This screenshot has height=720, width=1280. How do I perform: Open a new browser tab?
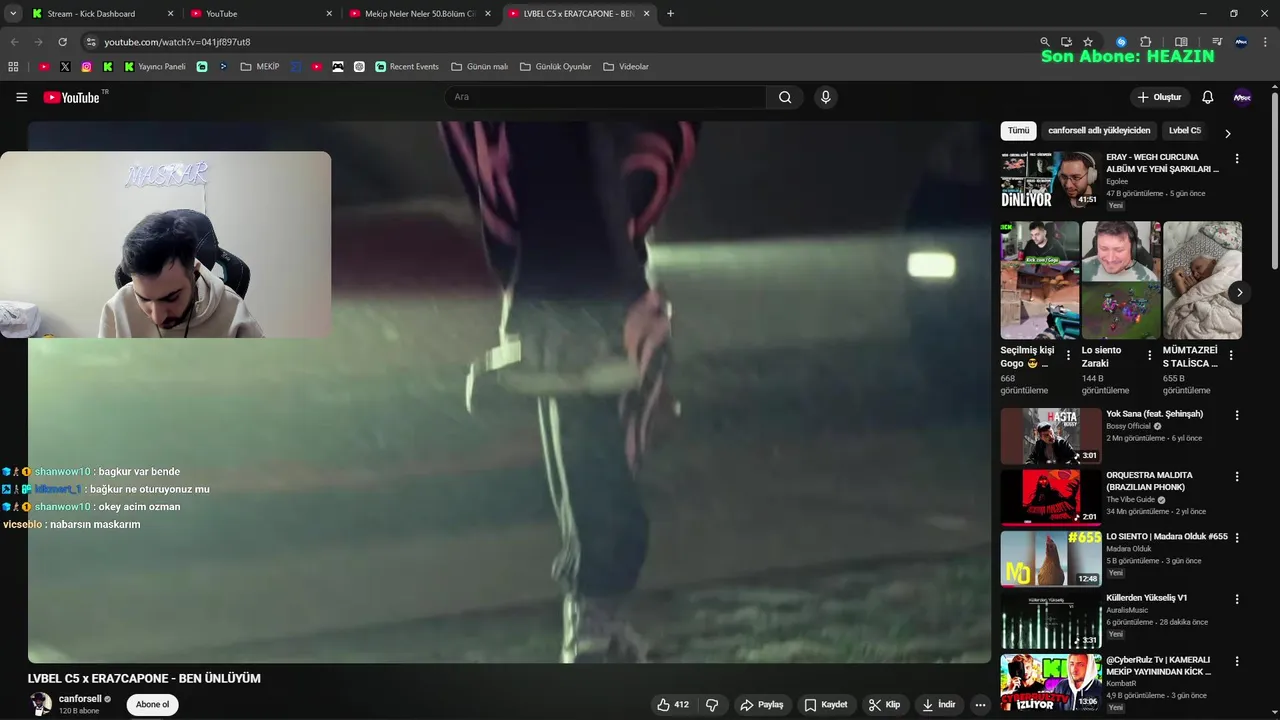(x=670, y=14)
